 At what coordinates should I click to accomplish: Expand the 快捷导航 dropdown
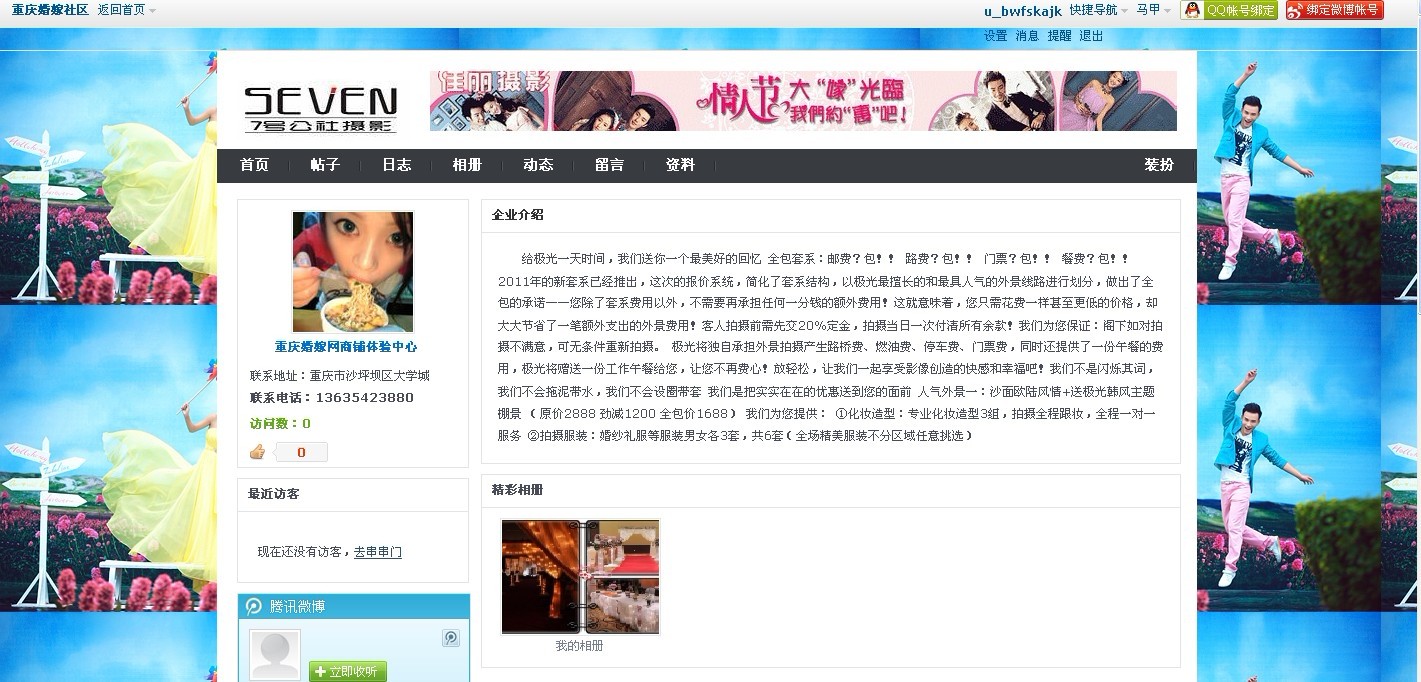(x=1098, y=10)
